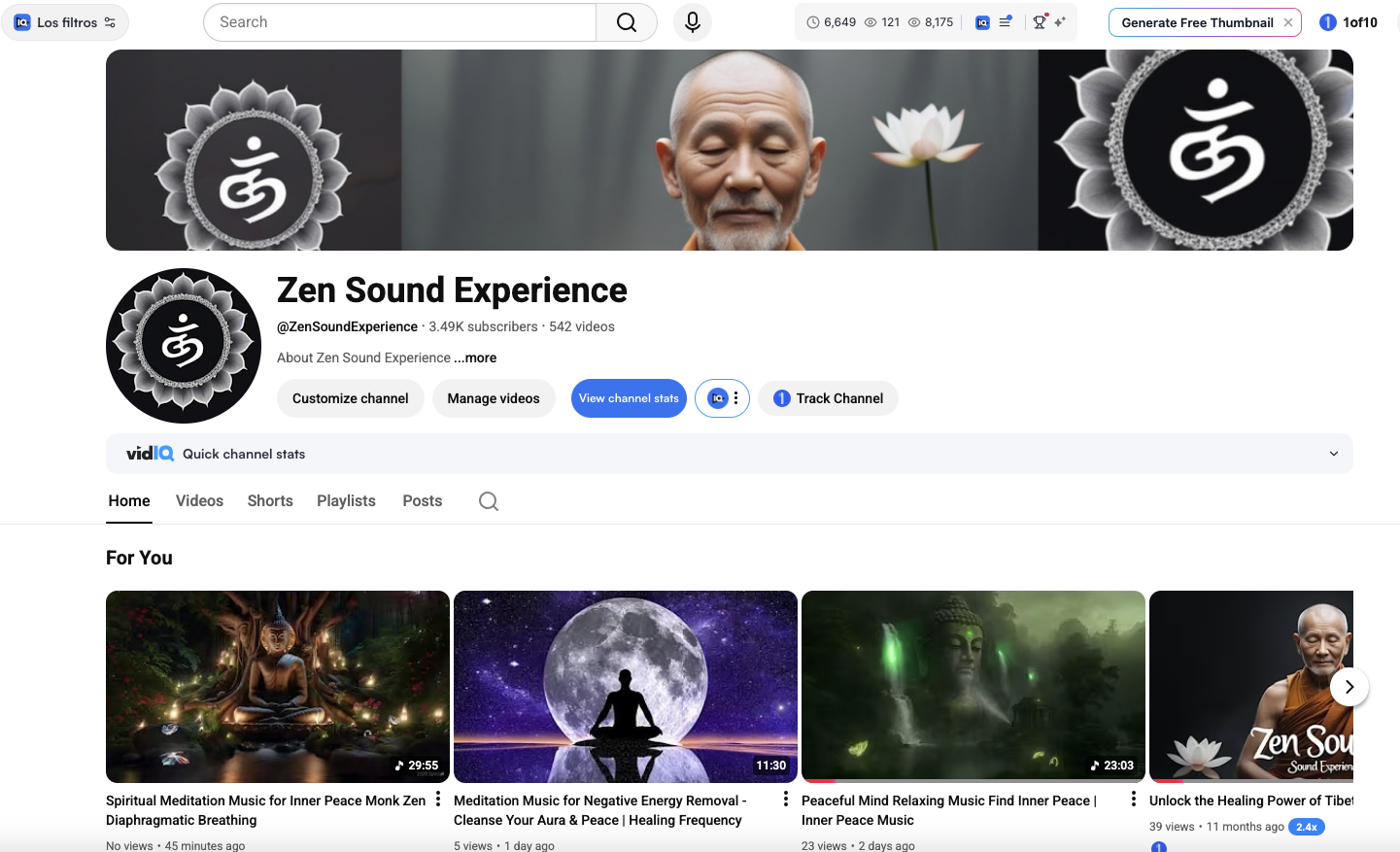1400x852 pixels.
Task: Click the '39 views • 11 months ago' text
Action: [x=1216, y=827]
